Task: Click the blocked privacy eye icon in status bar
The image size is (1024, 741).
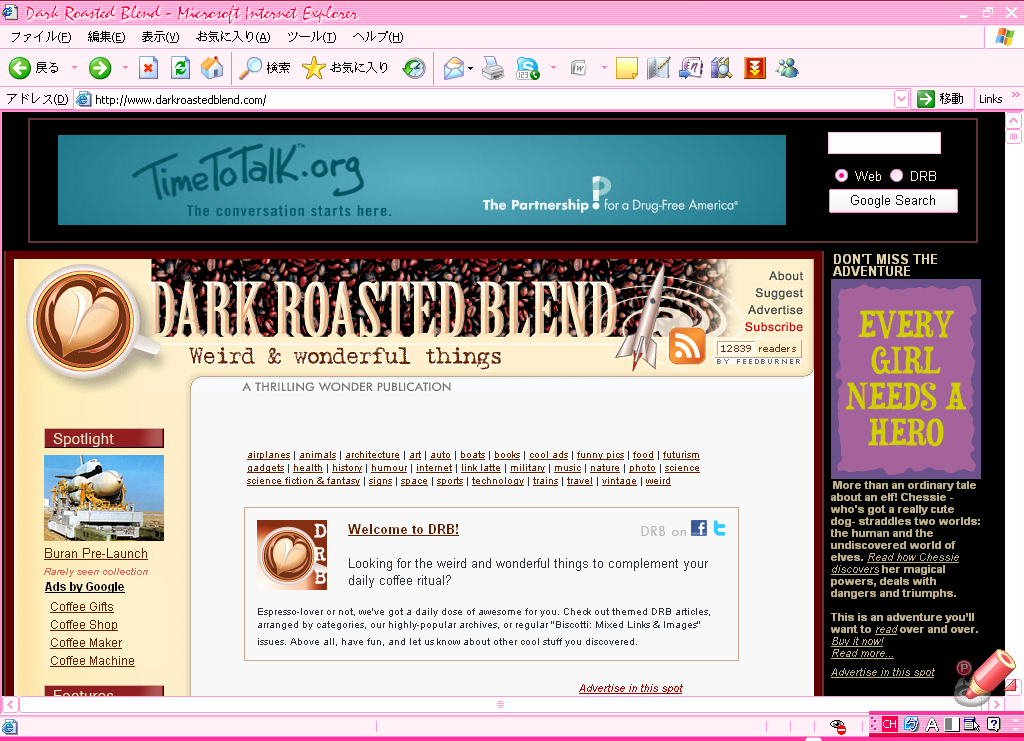Action: [837, 726]
